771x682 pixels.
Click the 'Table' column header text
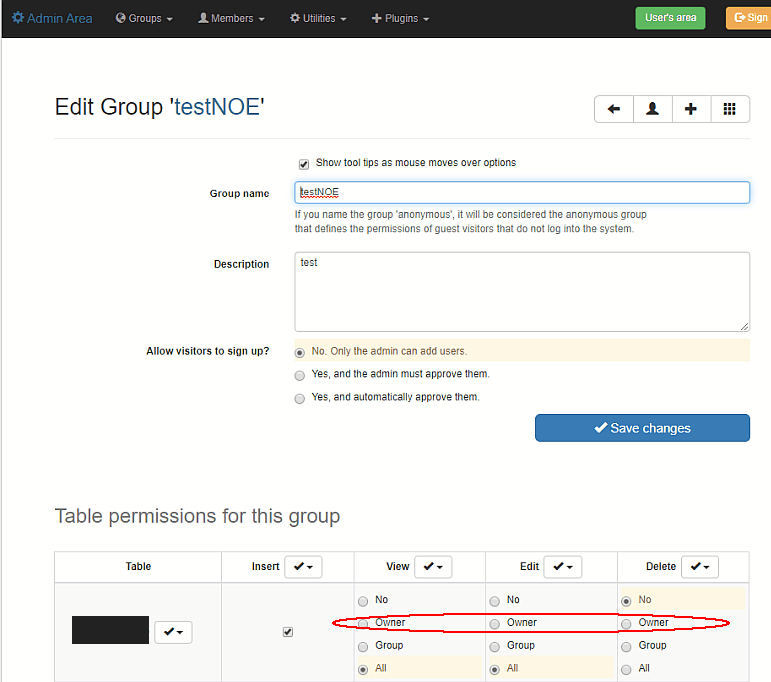[x=138, y=566]
